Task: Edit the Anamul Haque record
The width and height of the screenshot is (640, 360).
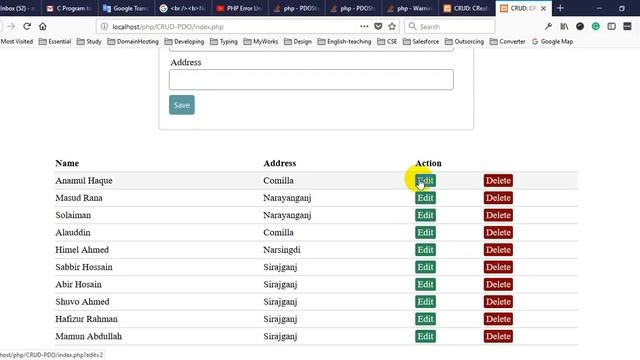Action: (425, 180)
